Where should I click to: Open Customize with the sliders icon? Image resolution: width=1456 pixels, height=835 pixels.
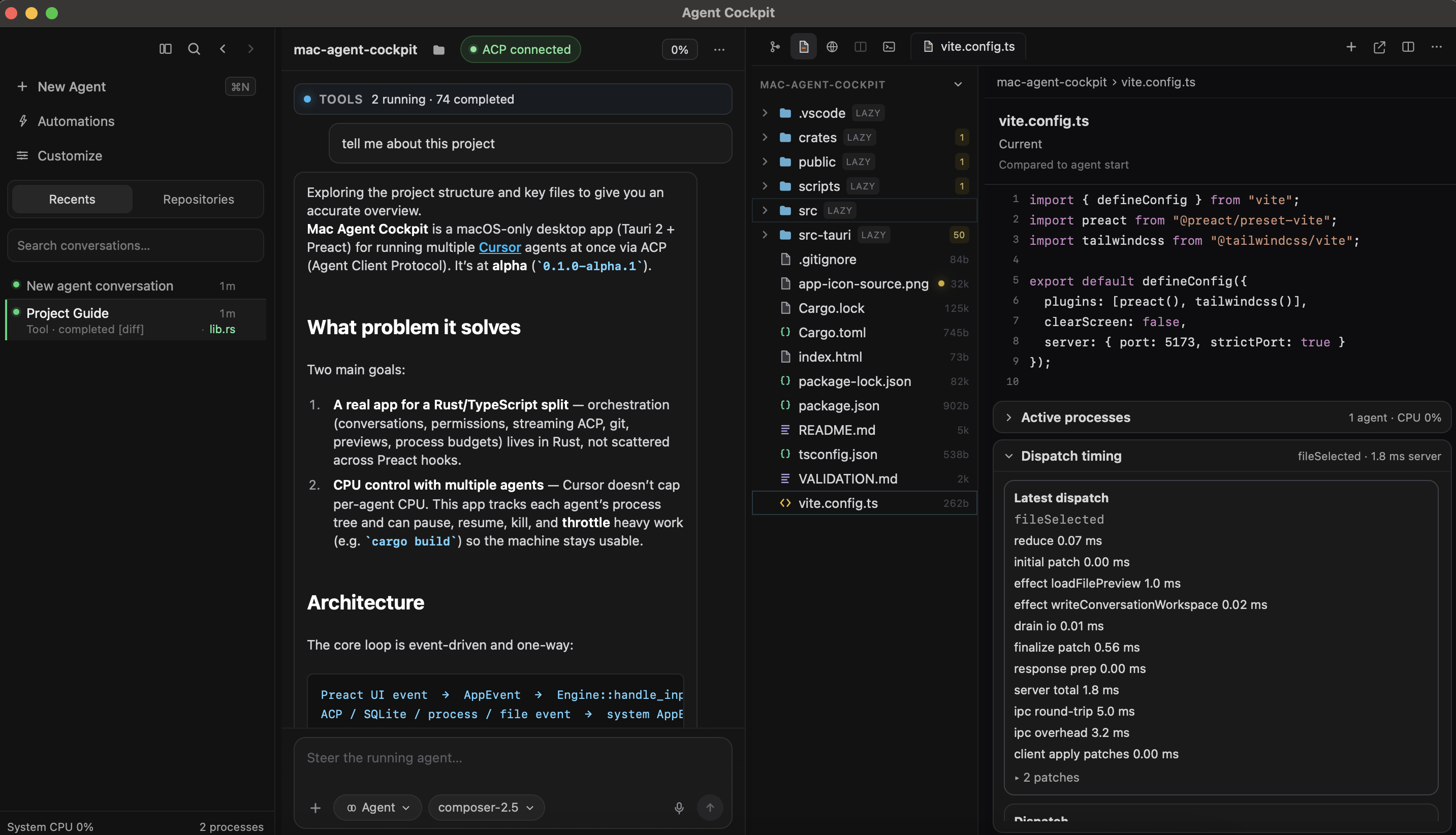pos(22,155)
